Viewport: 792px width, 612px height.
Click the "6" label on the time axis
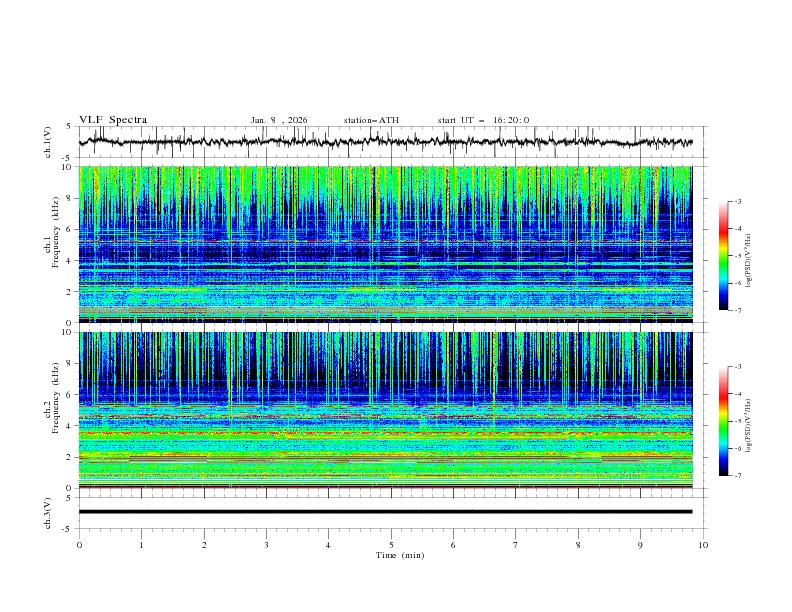coord(453,545)
